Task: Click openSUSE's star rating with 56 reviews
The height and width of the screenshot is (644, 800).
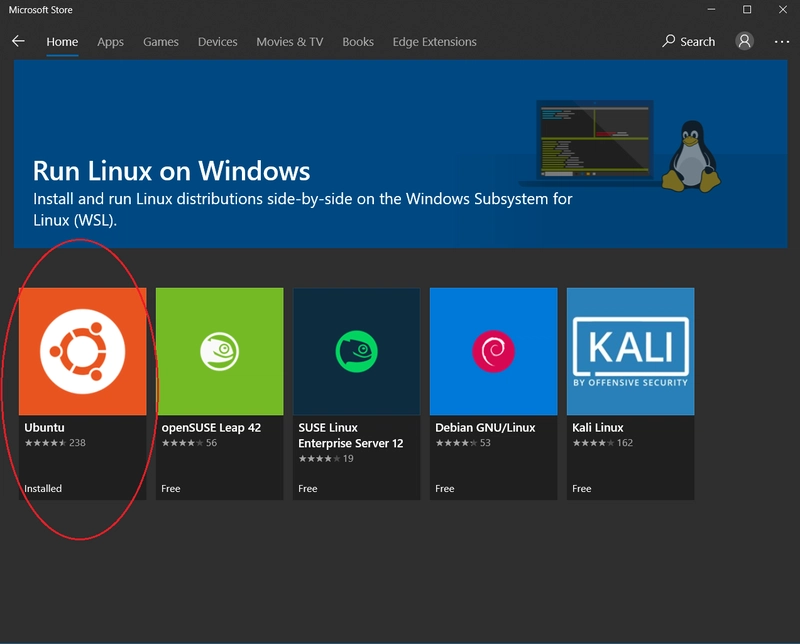Action: (x=189, y=442)
